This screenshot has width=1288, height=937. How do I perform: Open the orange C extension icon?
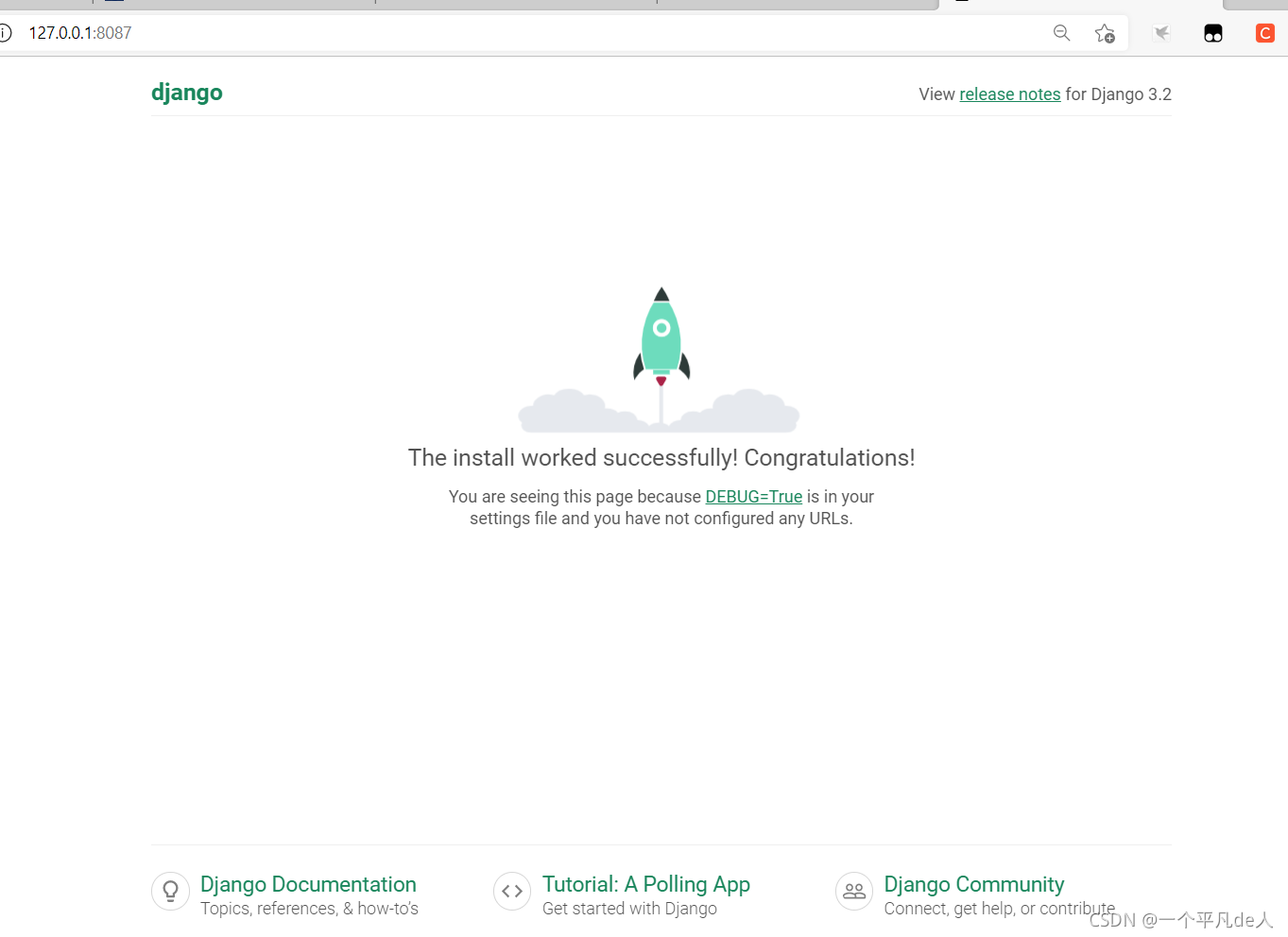pos(1264,33)
